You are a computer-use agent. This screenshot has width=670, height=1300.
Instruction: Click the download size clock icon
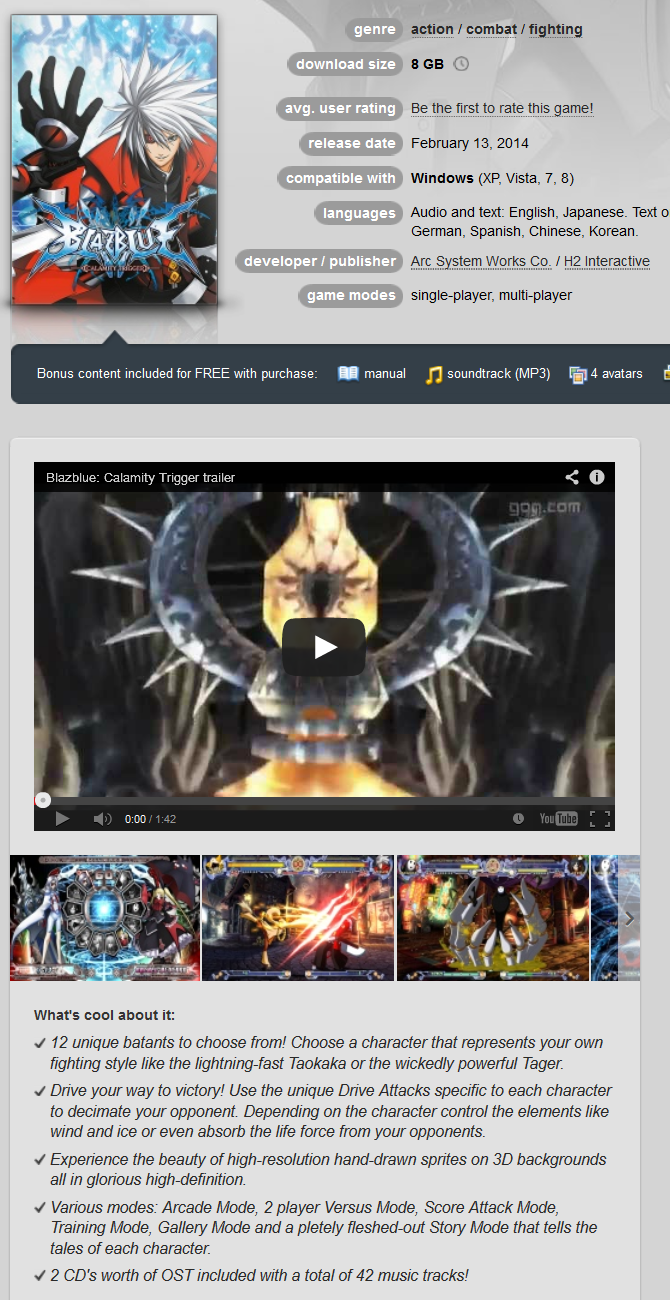pyautogui.click(x=461, y=64)
